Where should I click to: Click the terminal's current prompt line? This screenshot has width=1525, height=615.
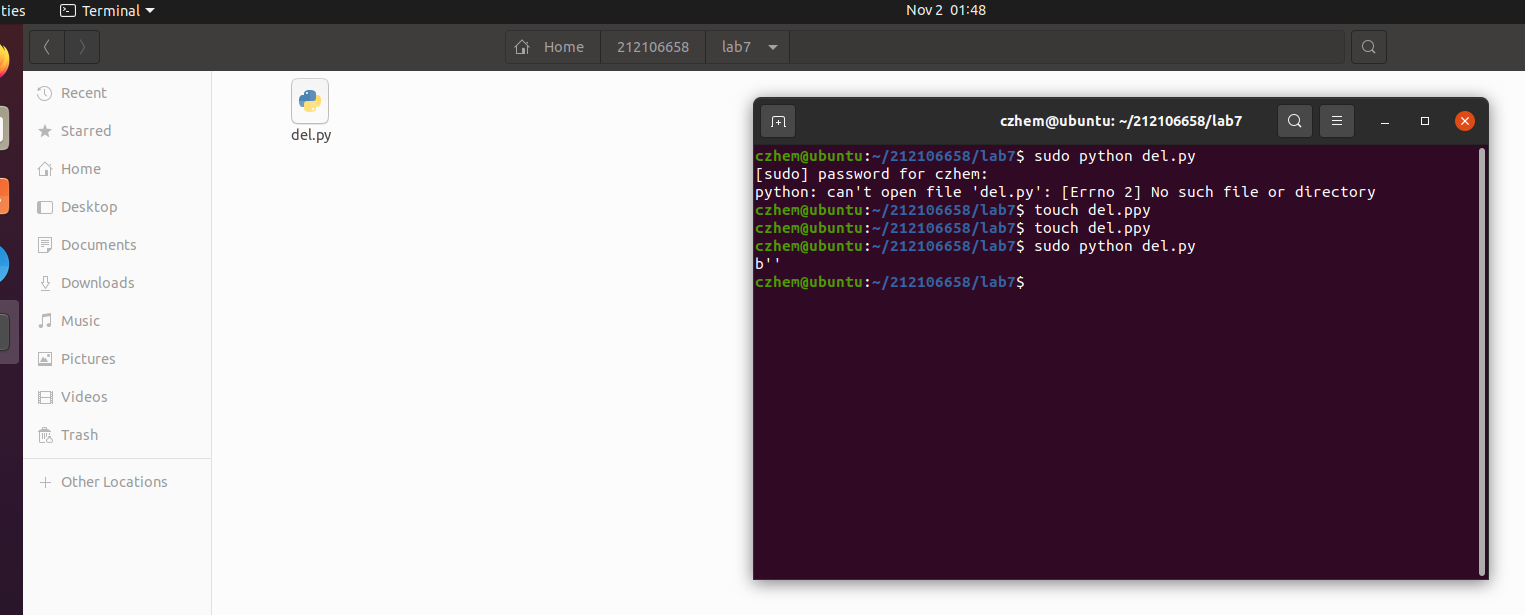point(890,282)
